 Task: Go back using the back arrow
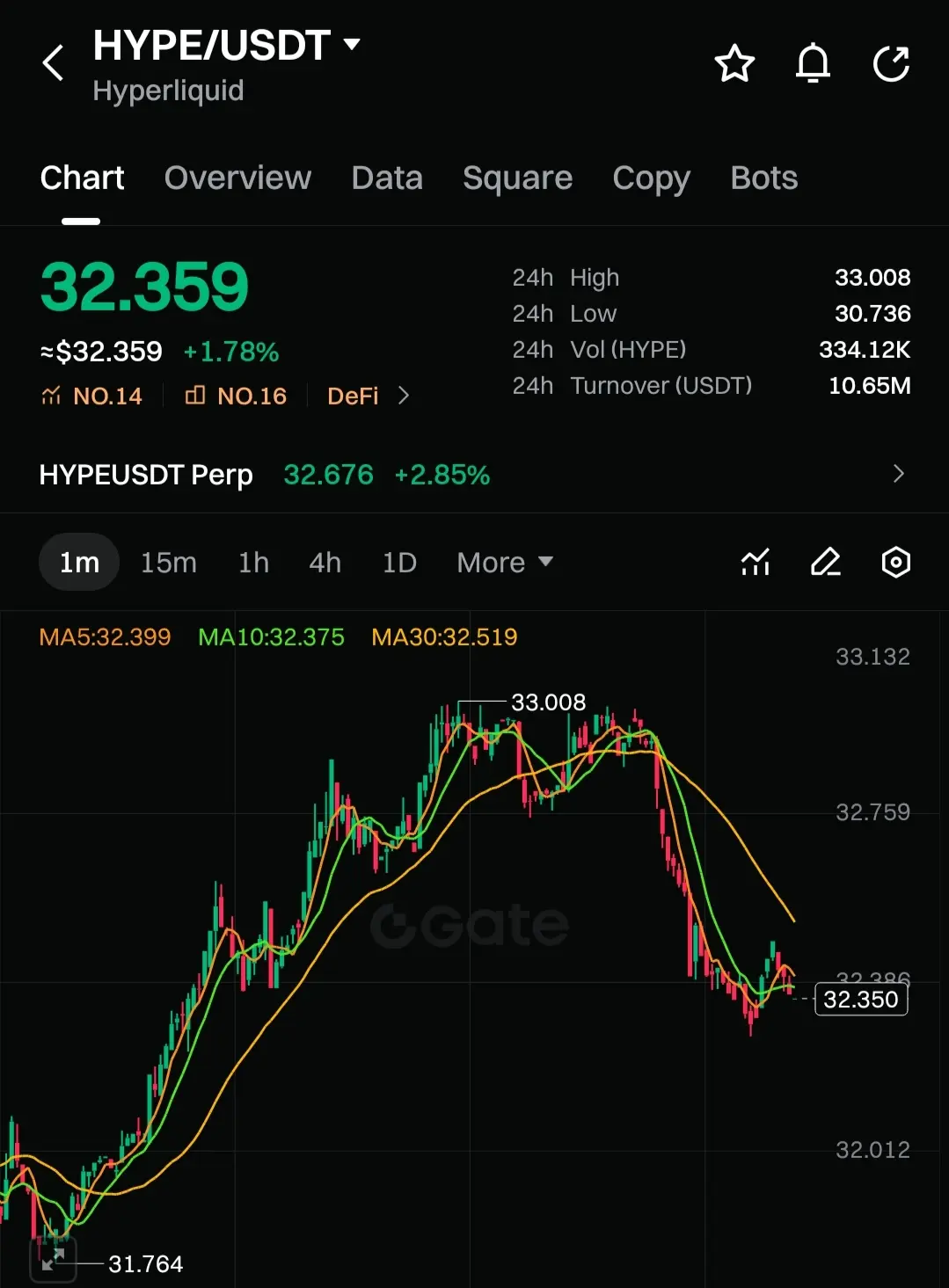[x=54, y=63]
